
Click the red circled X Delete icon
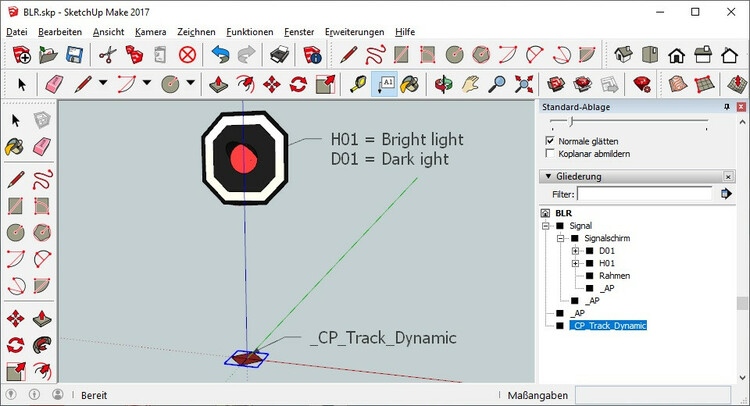(x=188, y=55)
